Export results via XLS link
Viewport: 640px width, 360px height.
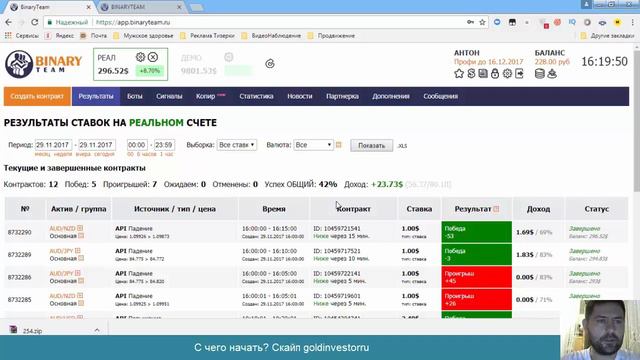pyautogui.click(x=402, y=146)
